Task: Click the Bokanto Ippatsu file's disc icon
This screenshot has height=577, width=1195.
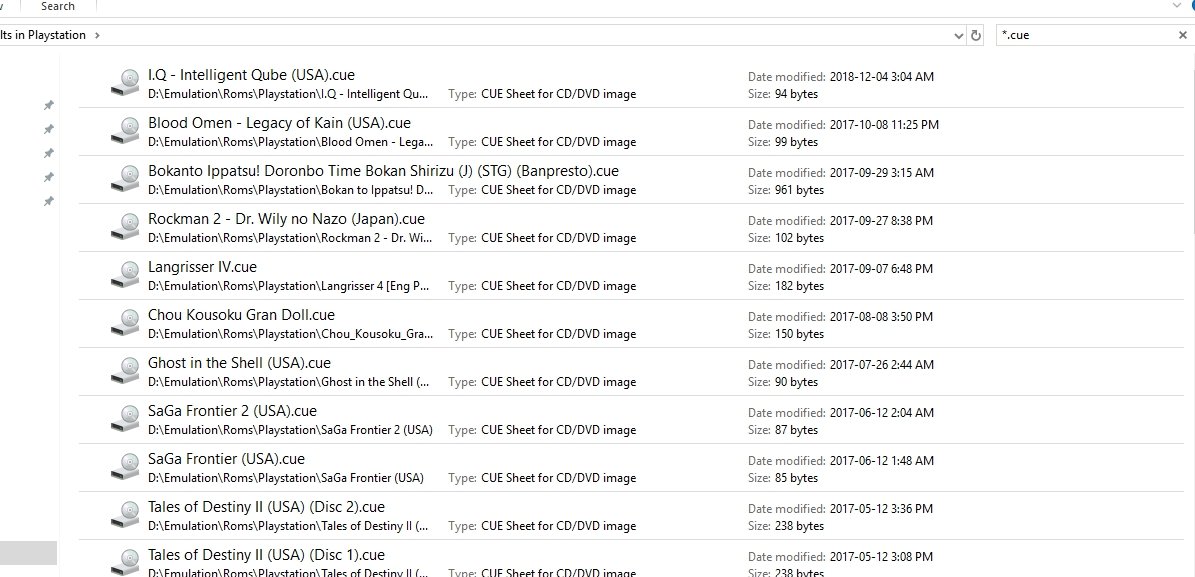Action: 125,179
